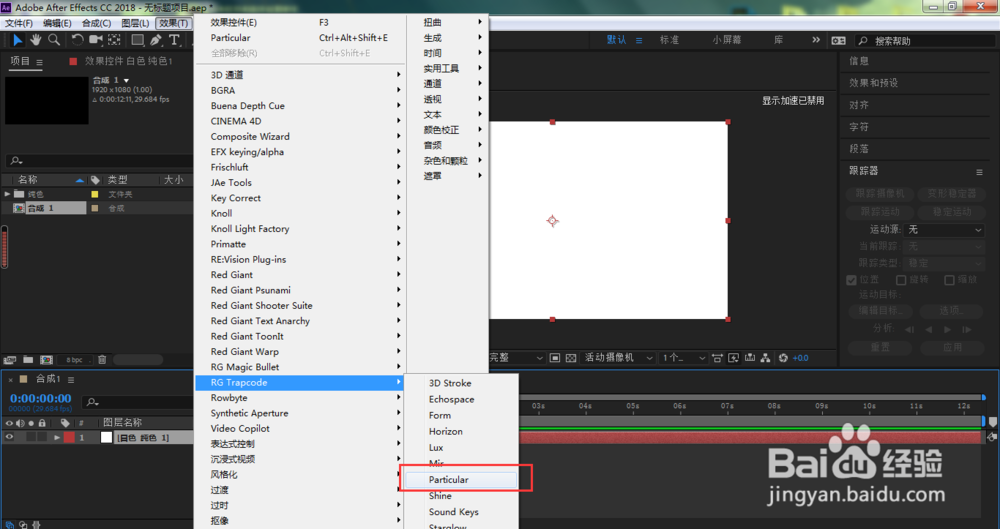Select the Pen tool
1000x529 pixels.
(x=156, y=40)
